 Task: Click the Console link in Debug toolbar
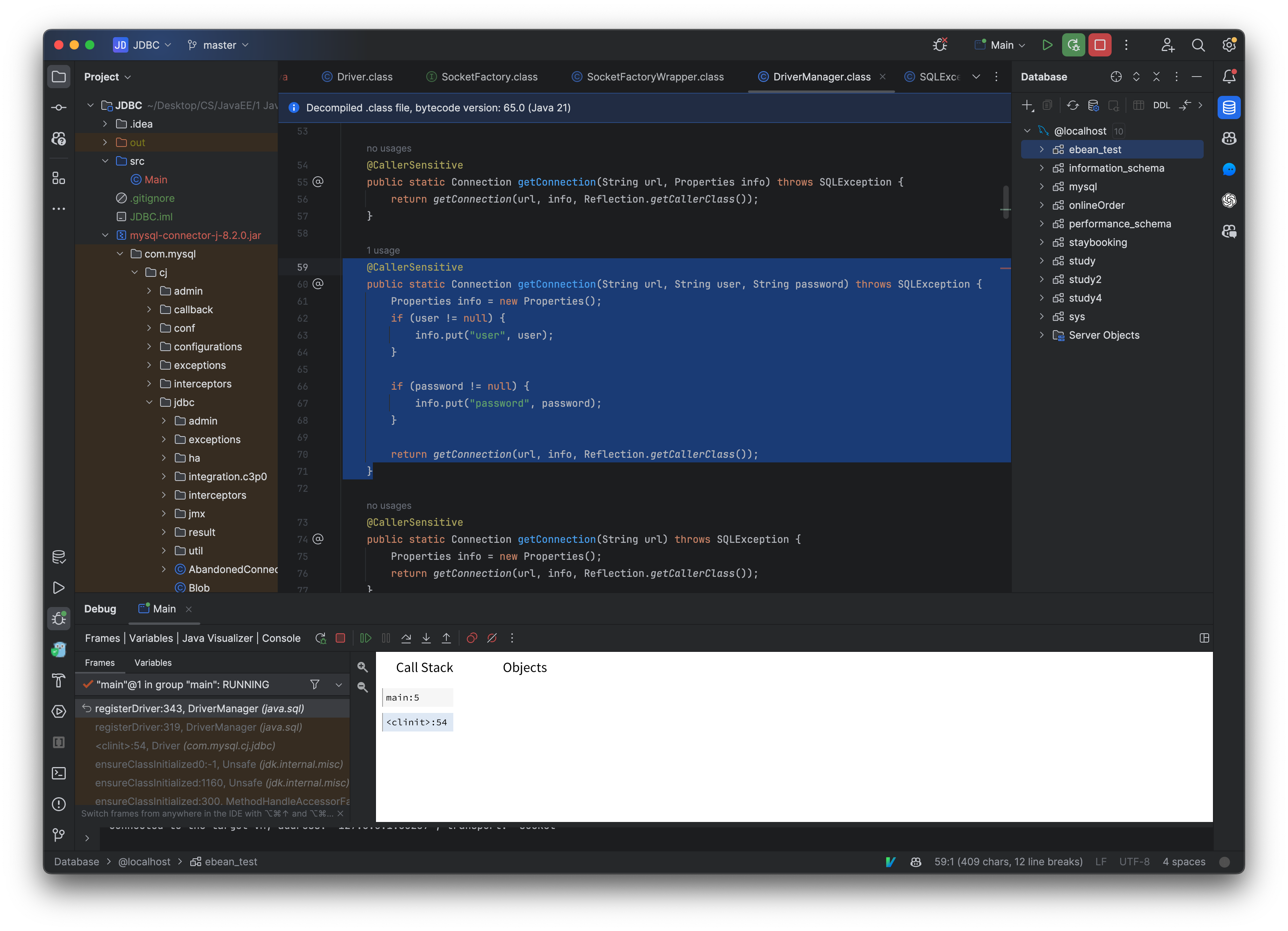(282, 638)
